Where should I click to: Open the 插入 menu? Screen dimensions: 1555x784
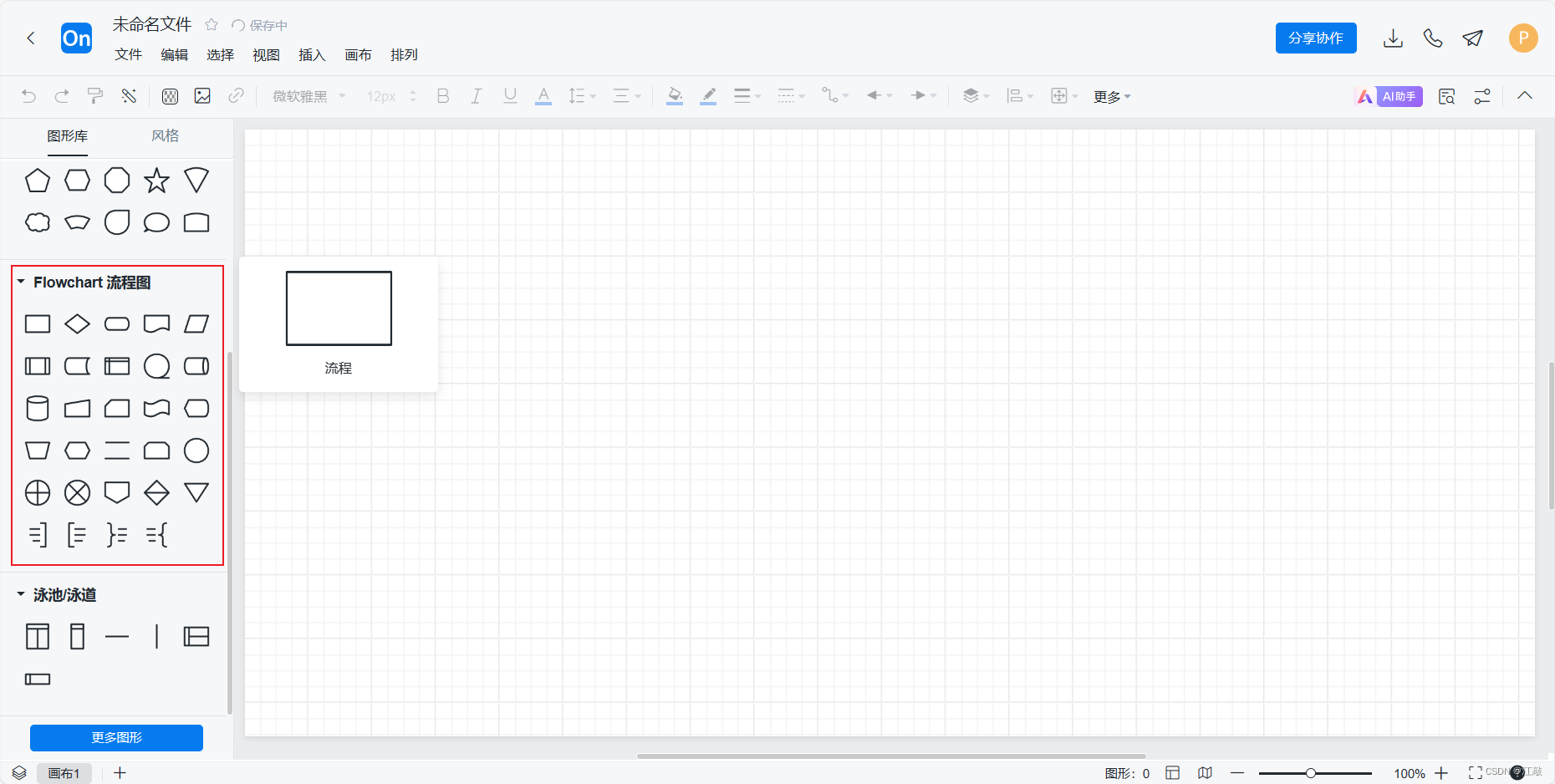point(312,55)
